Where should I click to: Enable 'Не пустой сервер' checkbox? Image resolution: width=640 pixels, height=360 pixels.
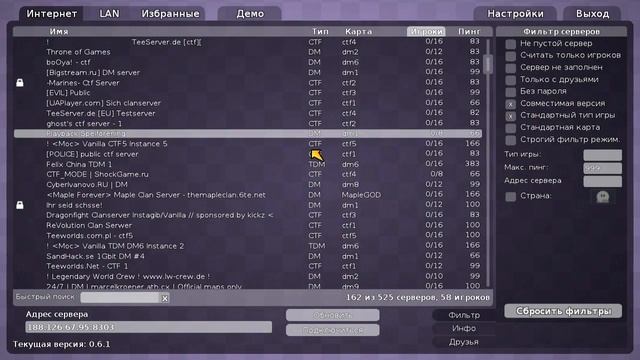(x=510, y=44)
